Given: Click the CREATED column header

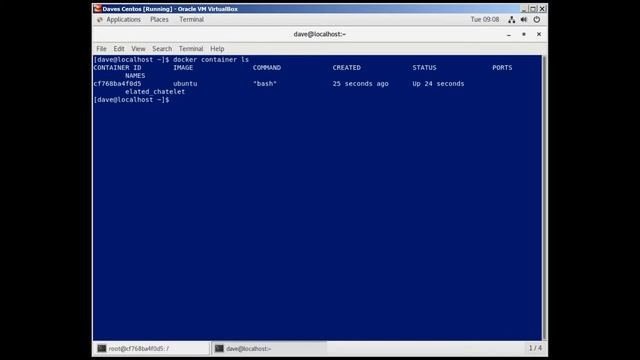Looking at the screenshot, I should click(347, 68).
